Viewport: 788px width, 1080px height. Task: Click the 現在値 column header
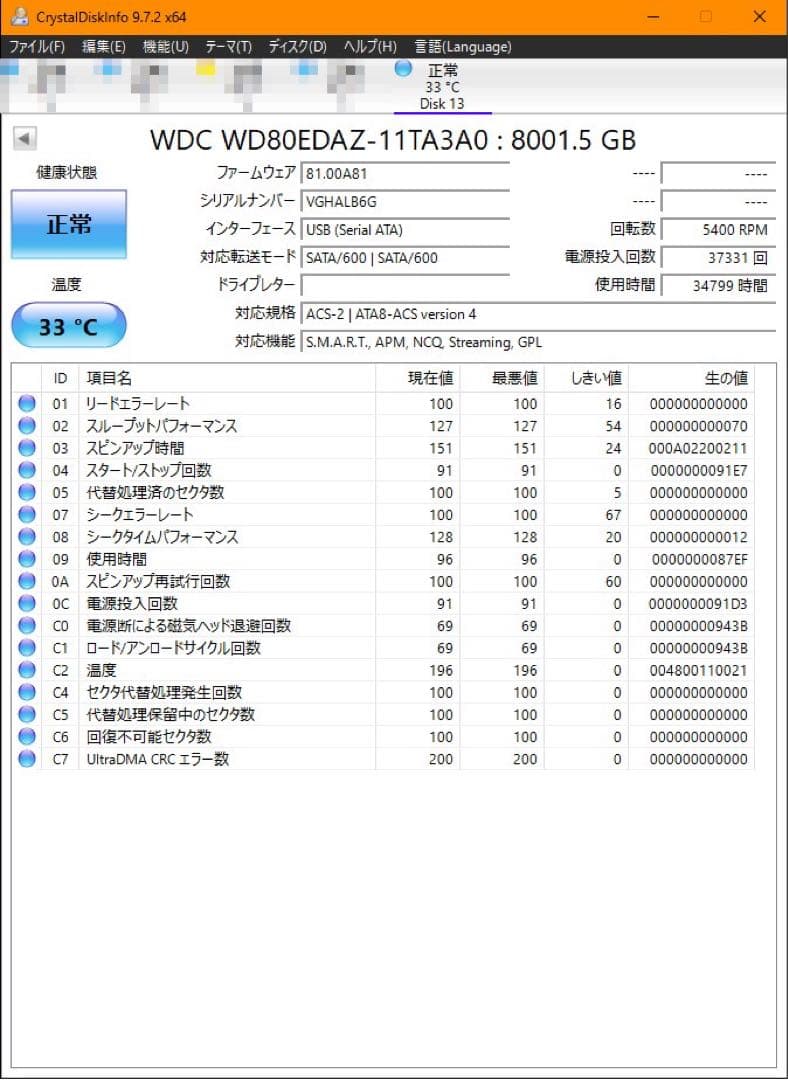417,377
